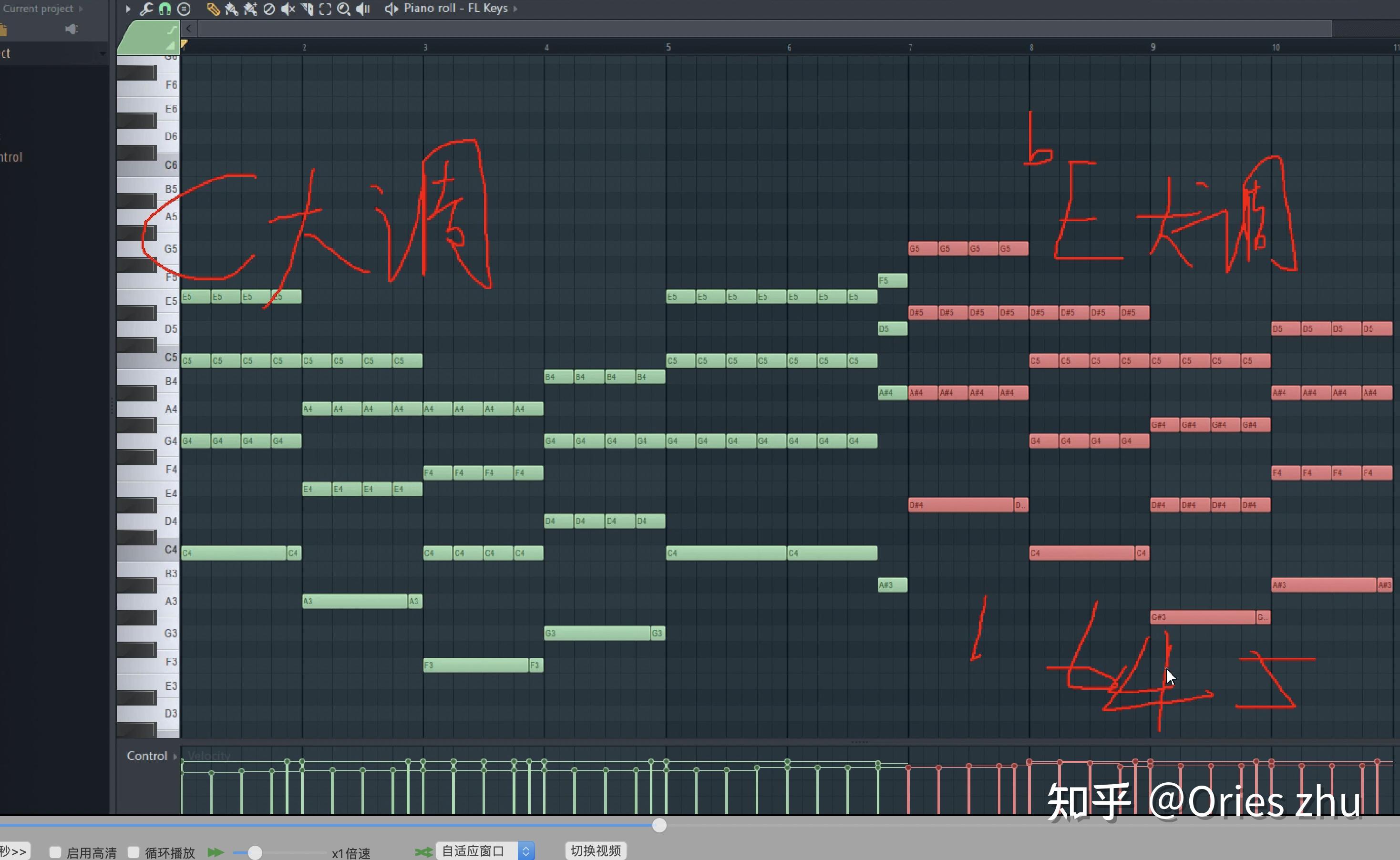Select the Slice tool
Screen dimensions: 1400x860
307,9
